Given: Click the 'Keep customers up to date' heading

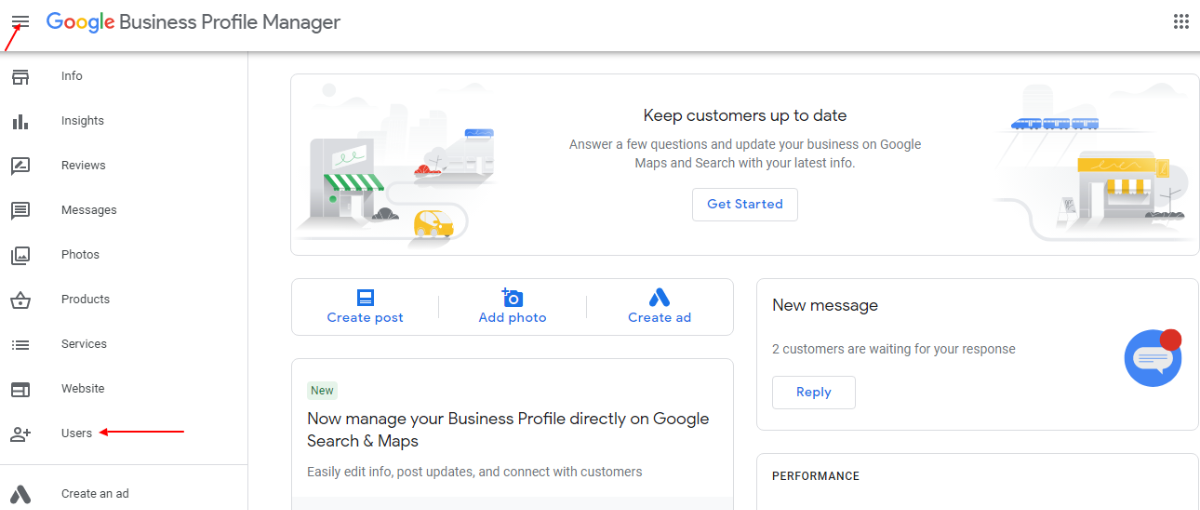Looking at the screenshot, I should point(745,116).
